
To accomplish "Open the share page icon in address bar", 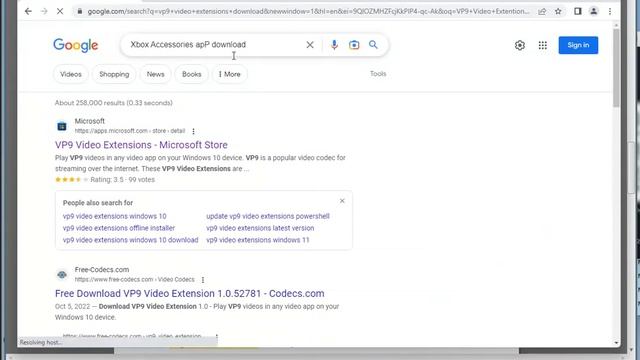I will click(542, 11).
